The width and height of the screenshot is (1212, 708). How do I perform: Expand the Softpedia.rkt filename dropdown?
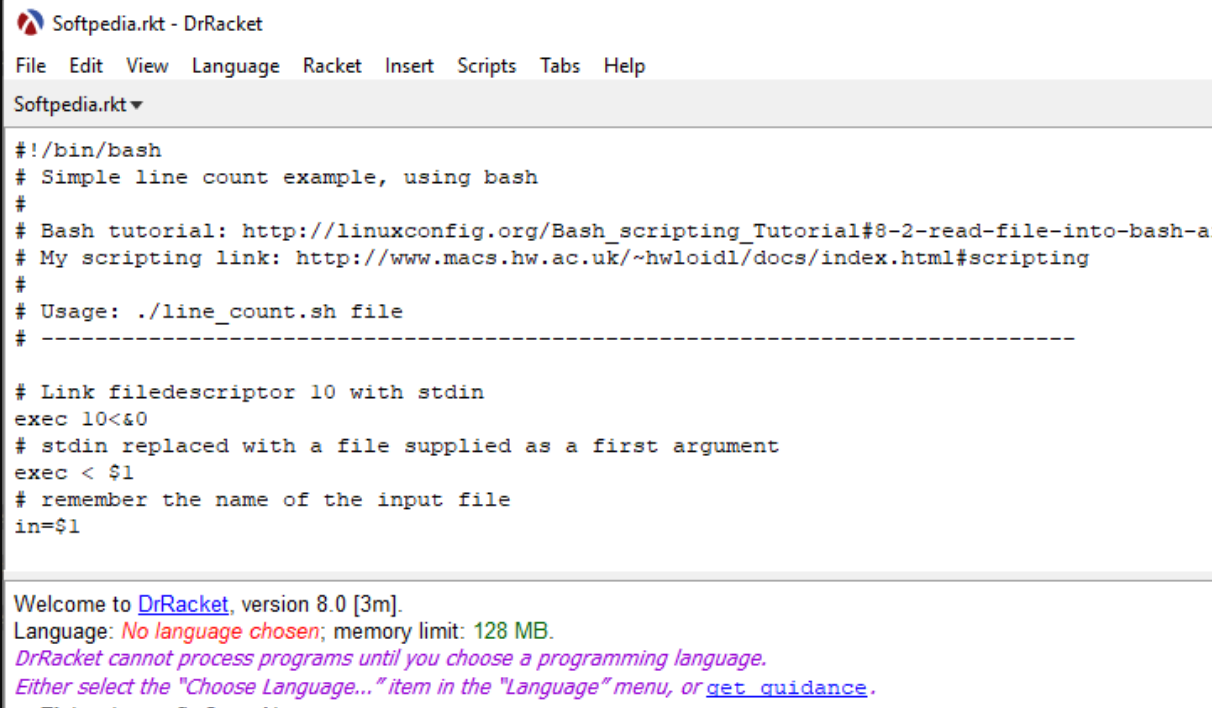coord(137,102)
